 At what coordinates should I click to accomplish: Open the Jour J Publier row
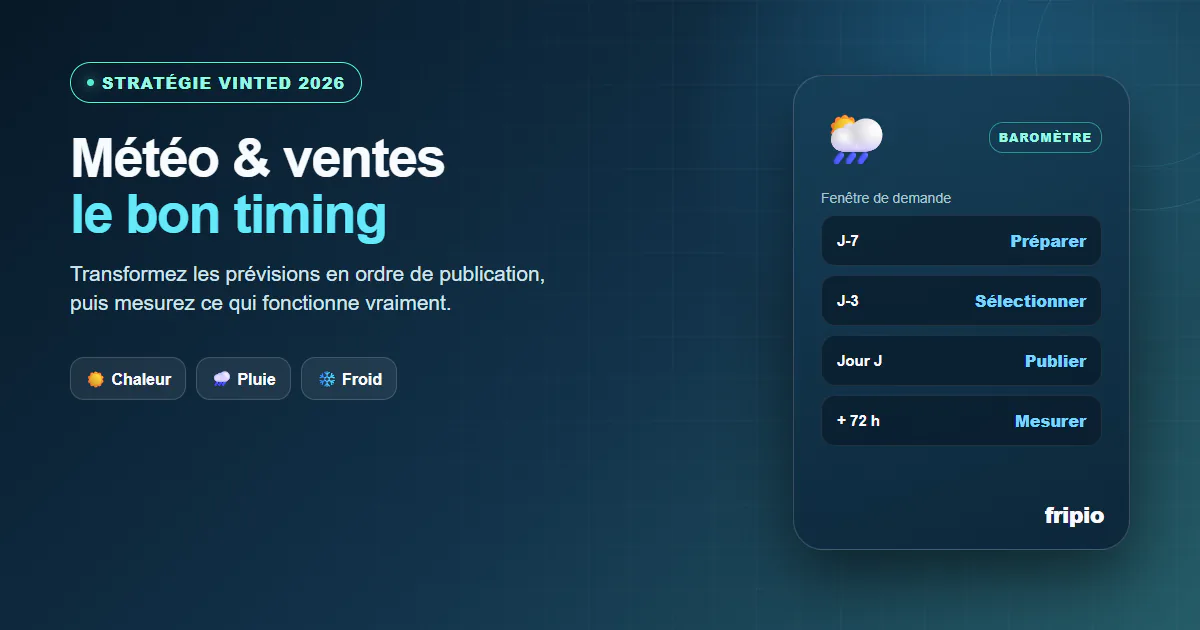point(961,361)
